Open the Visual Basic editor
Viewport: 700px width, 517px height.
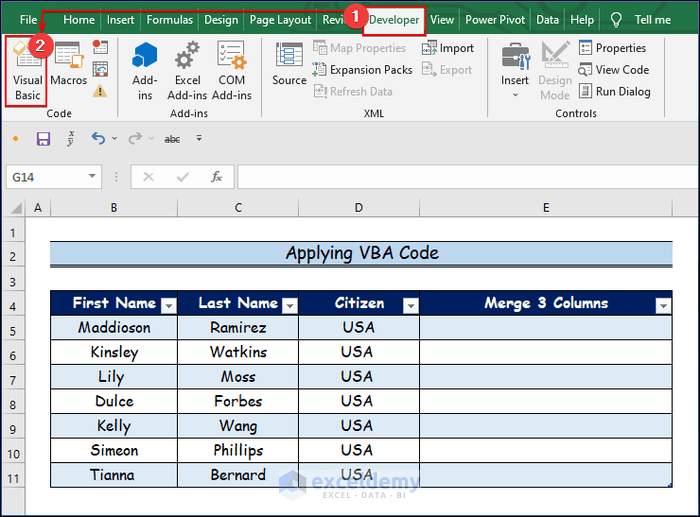tap(27, 71)
